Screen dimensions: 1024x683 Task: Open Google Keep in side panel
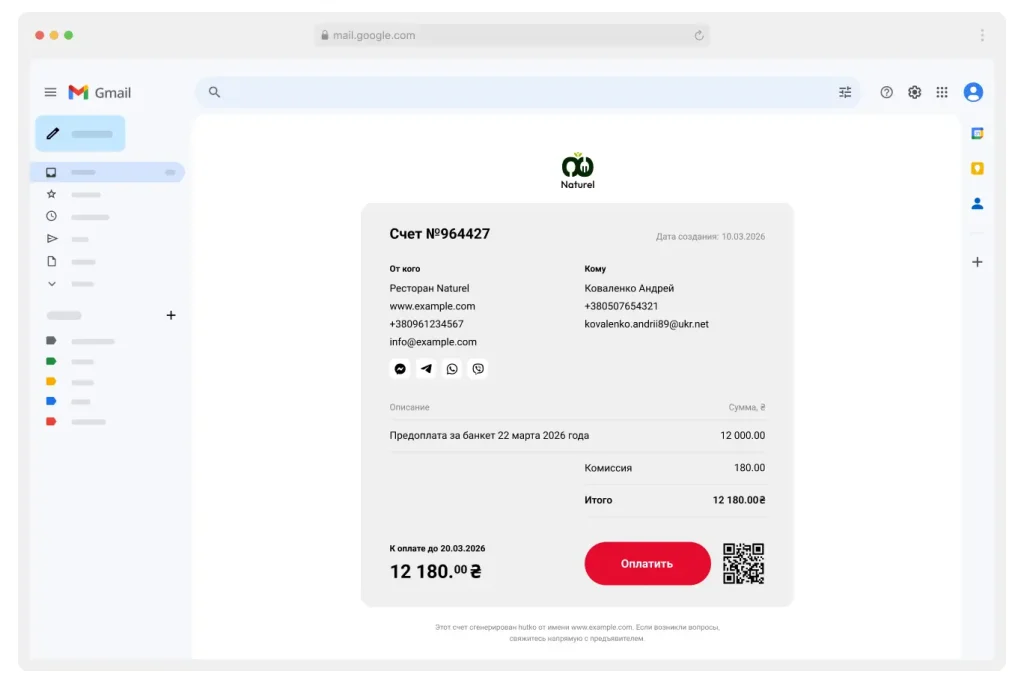point(977,168)
